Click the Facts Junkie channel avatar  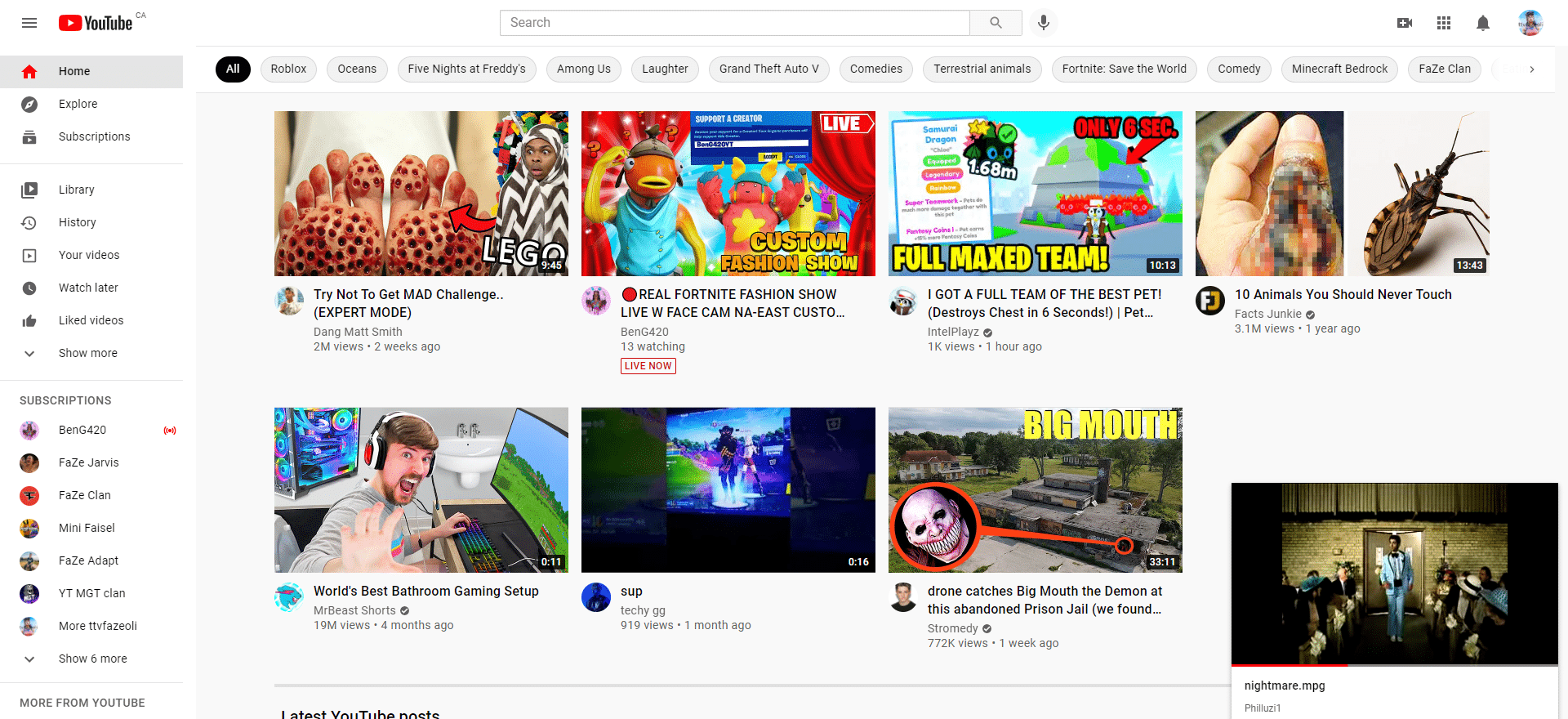pos(1210,301)
